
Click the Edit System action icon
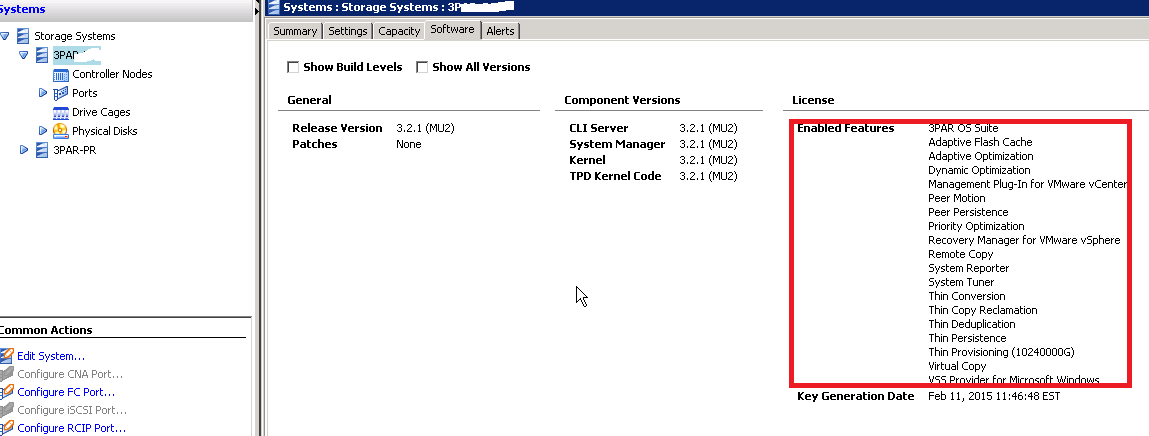click(7, 356)
